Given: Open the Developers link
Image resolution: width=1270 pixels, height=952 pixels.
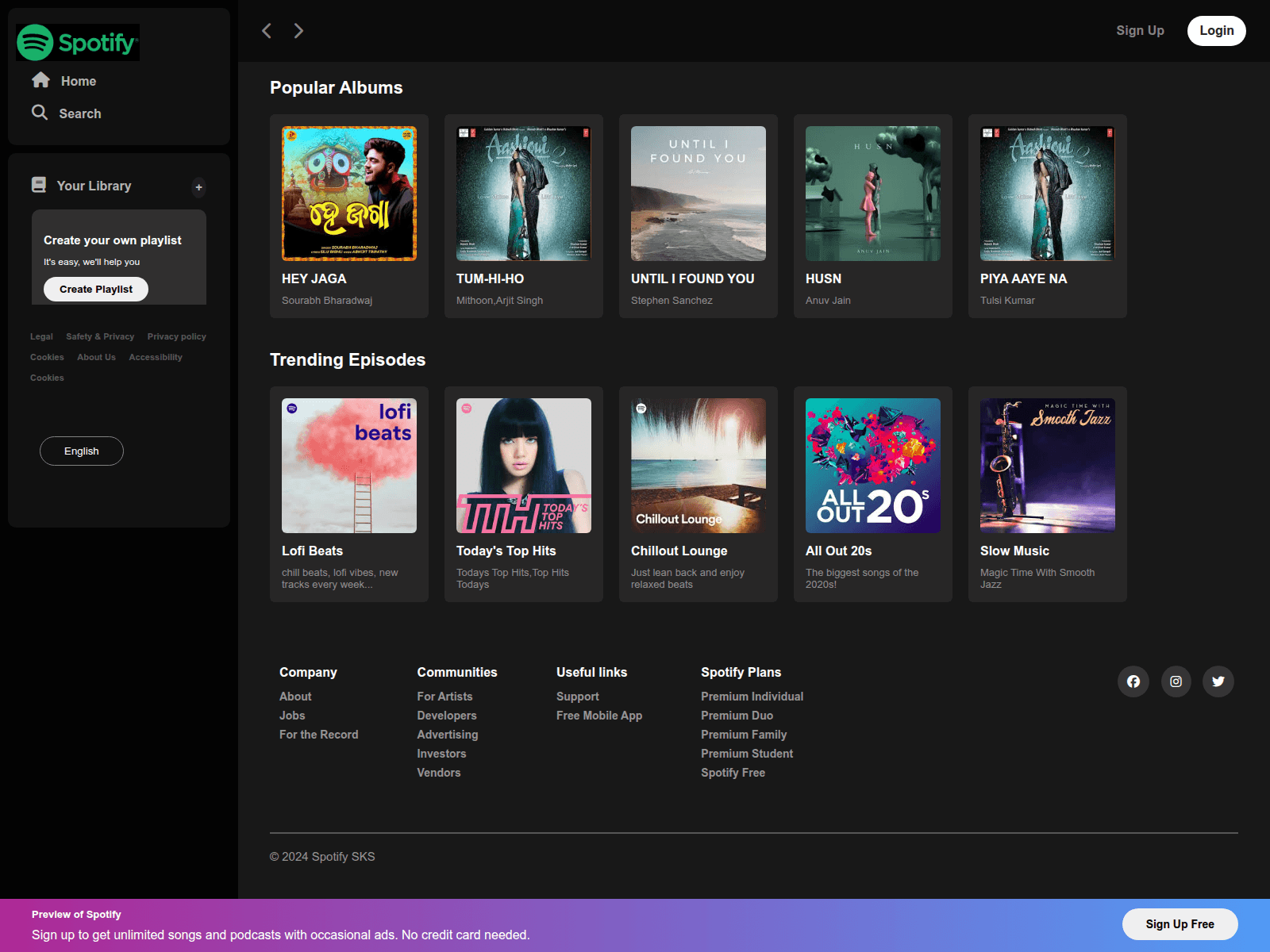Looking at the screenshot, I should 447,716.
